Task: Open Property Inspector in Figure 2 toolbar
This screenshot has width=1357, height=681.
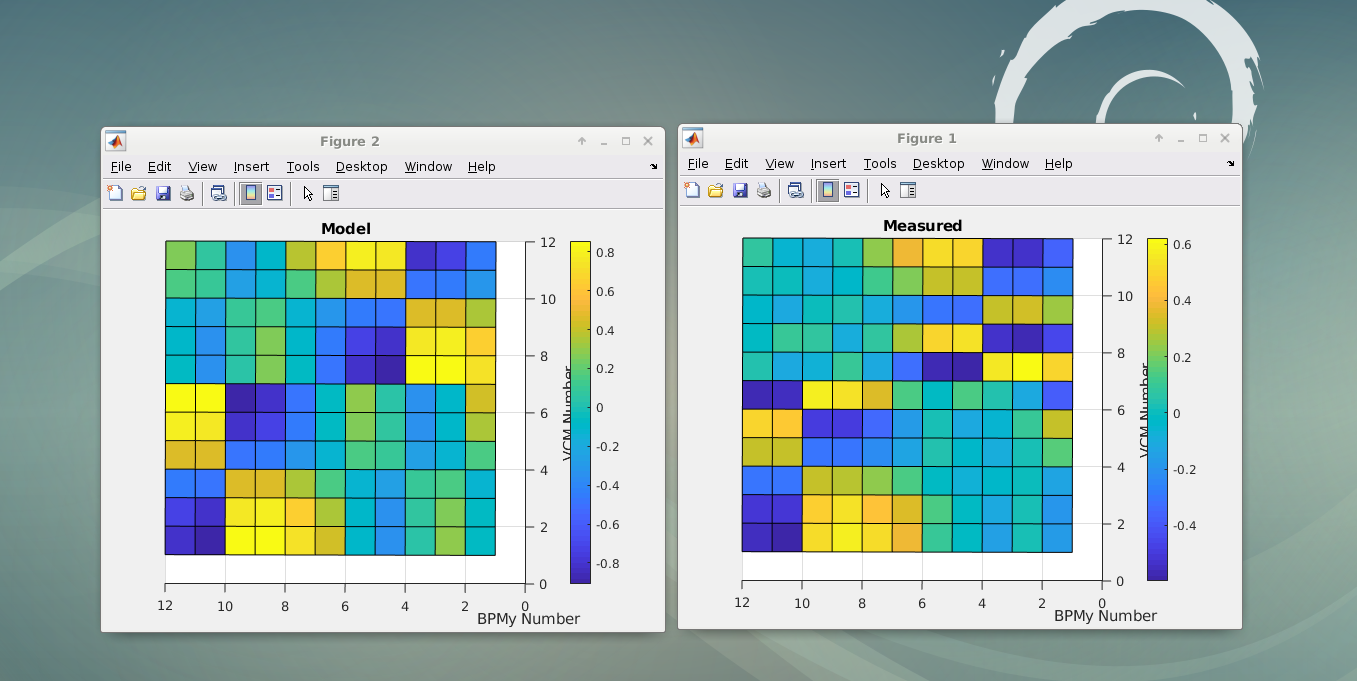Action: click(331, 193)
